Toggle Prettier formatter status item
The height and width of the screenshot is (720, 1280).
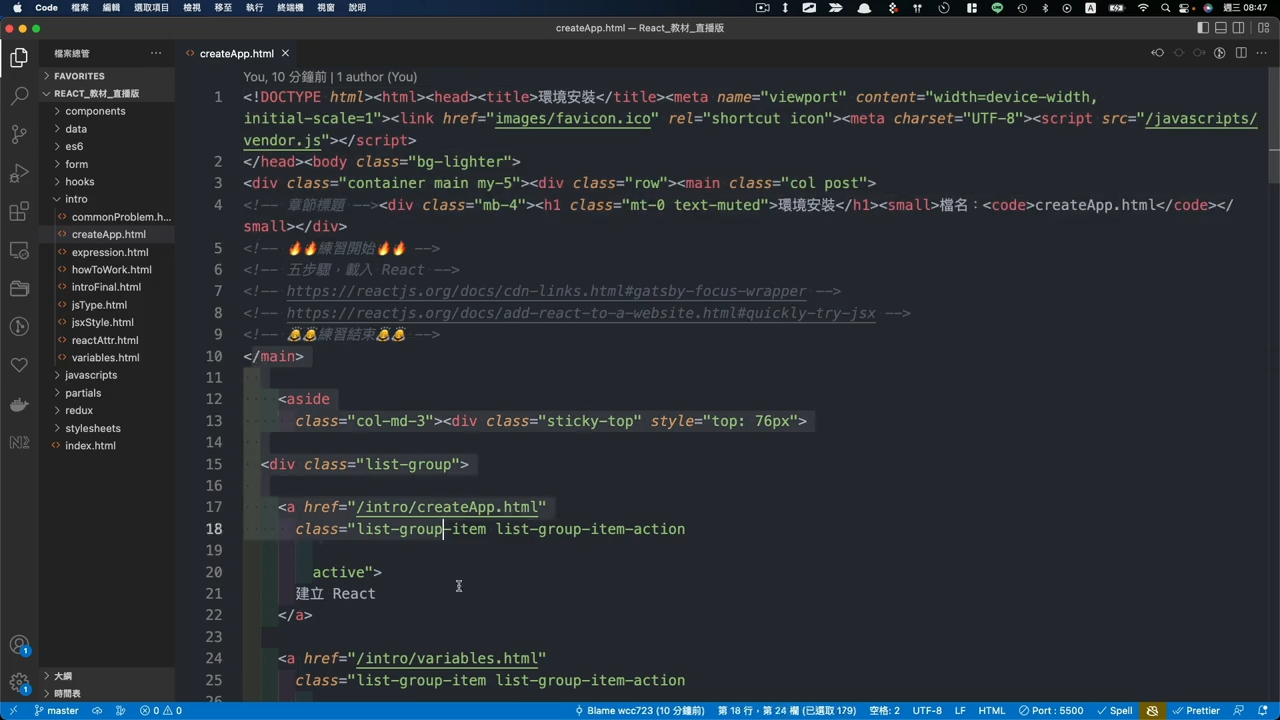[1196, 710]
